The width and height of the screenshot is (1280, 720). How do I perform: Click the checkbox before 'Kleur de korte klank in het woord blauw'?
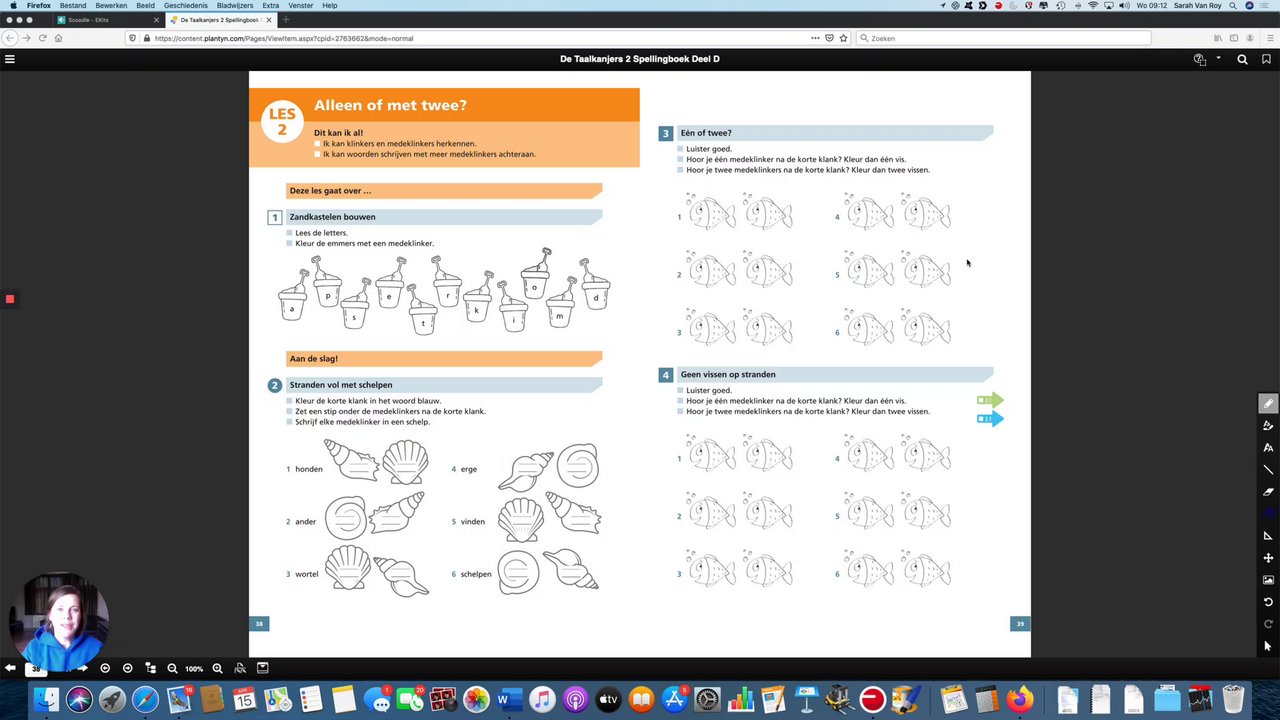point(290,401)
